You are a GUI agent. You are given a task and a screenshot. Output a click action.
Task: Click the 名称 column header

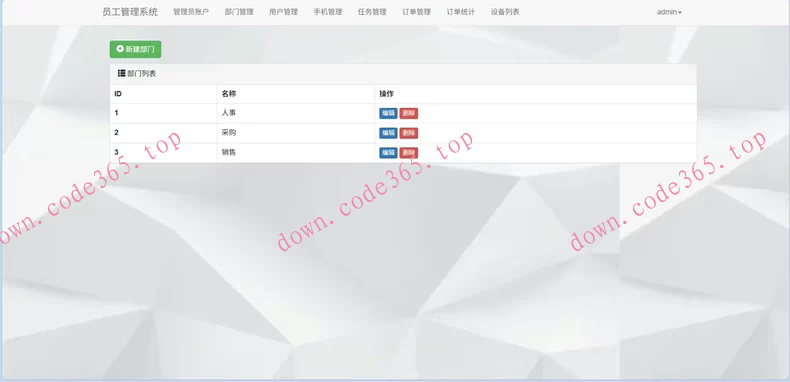[296, 94]
